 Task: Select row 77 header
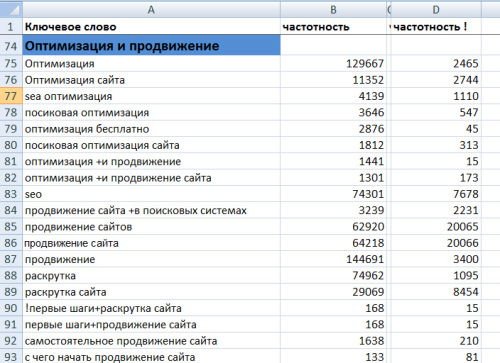tap(11, 96)
